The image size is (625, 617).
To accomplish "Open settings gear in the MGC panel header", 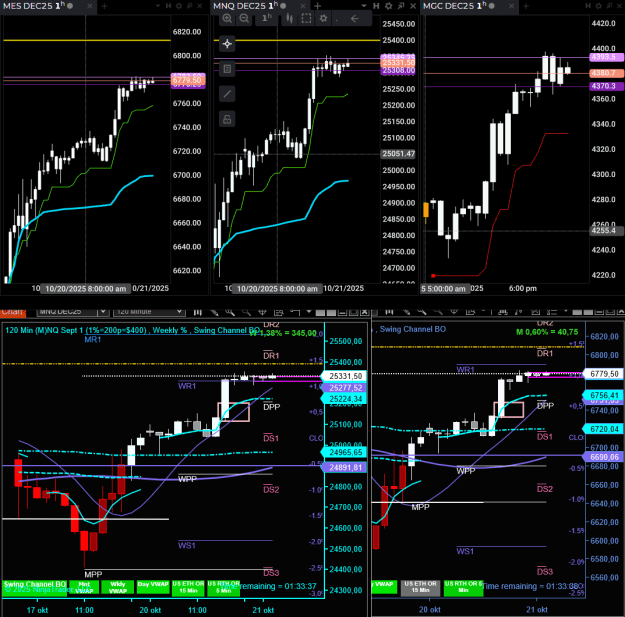I will [599, 6].
